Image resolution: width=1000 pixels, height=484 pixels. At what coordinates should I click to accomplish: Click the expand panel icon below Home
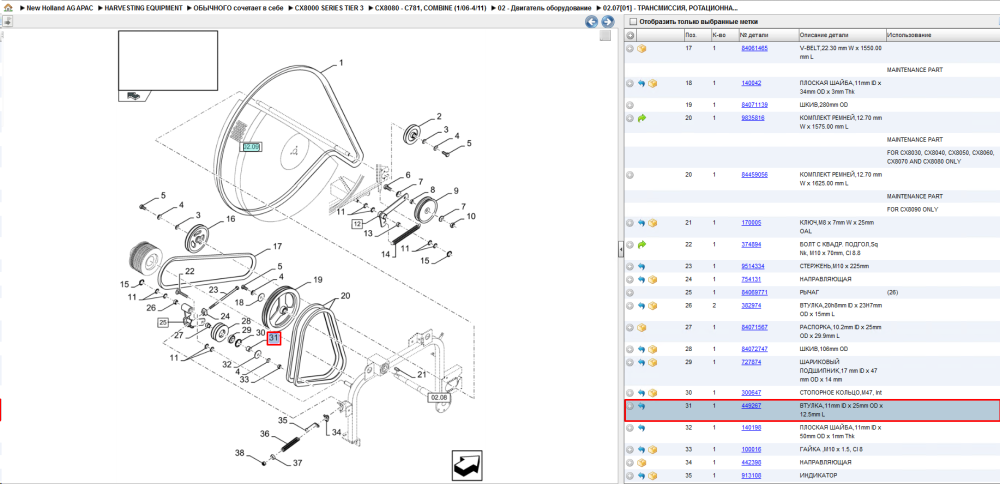(8, 22)
